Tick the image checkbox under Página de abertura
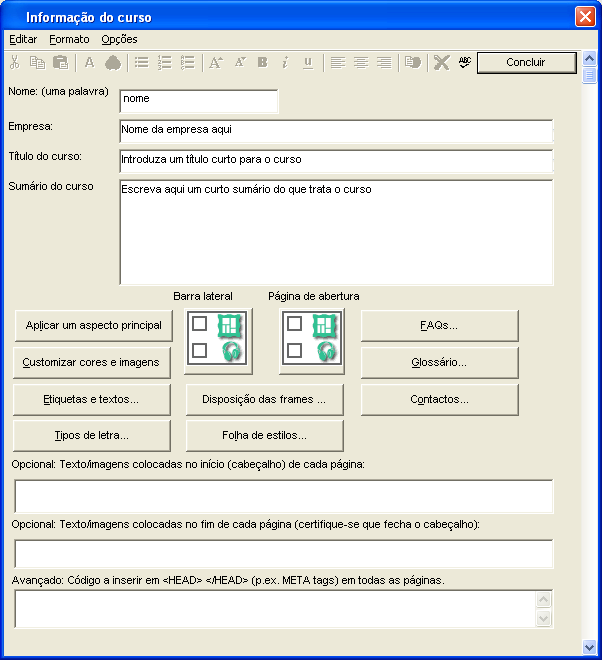Screen dimensions: 602x660 [294, 324]
